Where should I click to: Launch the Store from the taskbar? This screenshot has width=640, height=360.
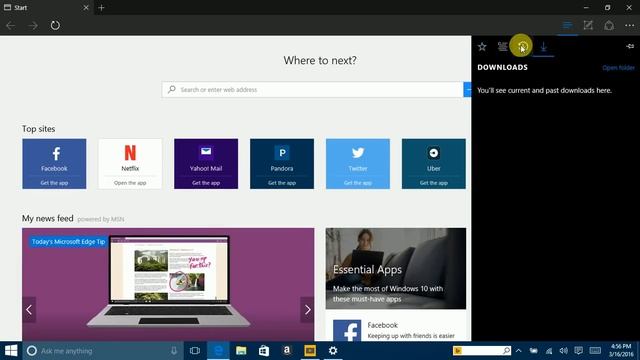pyautogui.click(x=264, y=351)
